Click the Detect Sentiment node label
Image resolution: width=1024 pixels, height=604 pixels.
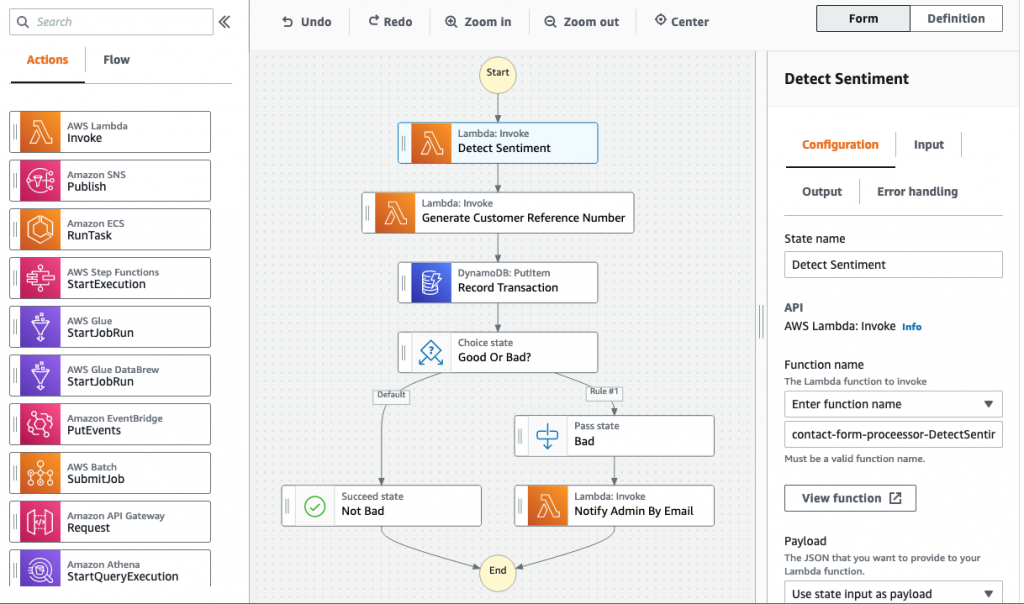tap(504, 149)
